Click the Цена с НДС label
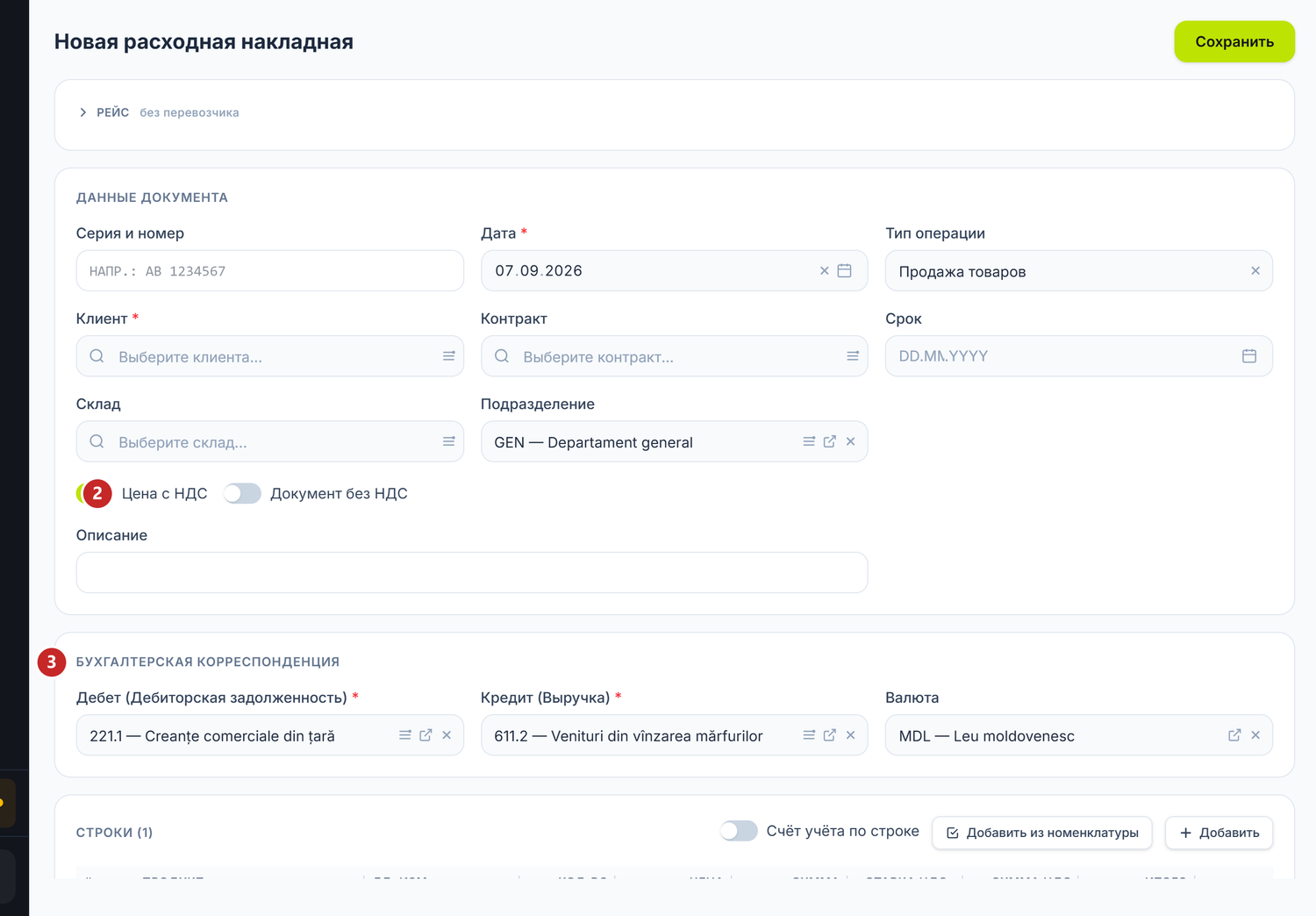The width and height of the screenshot is (1316, 916). (165, 494)
